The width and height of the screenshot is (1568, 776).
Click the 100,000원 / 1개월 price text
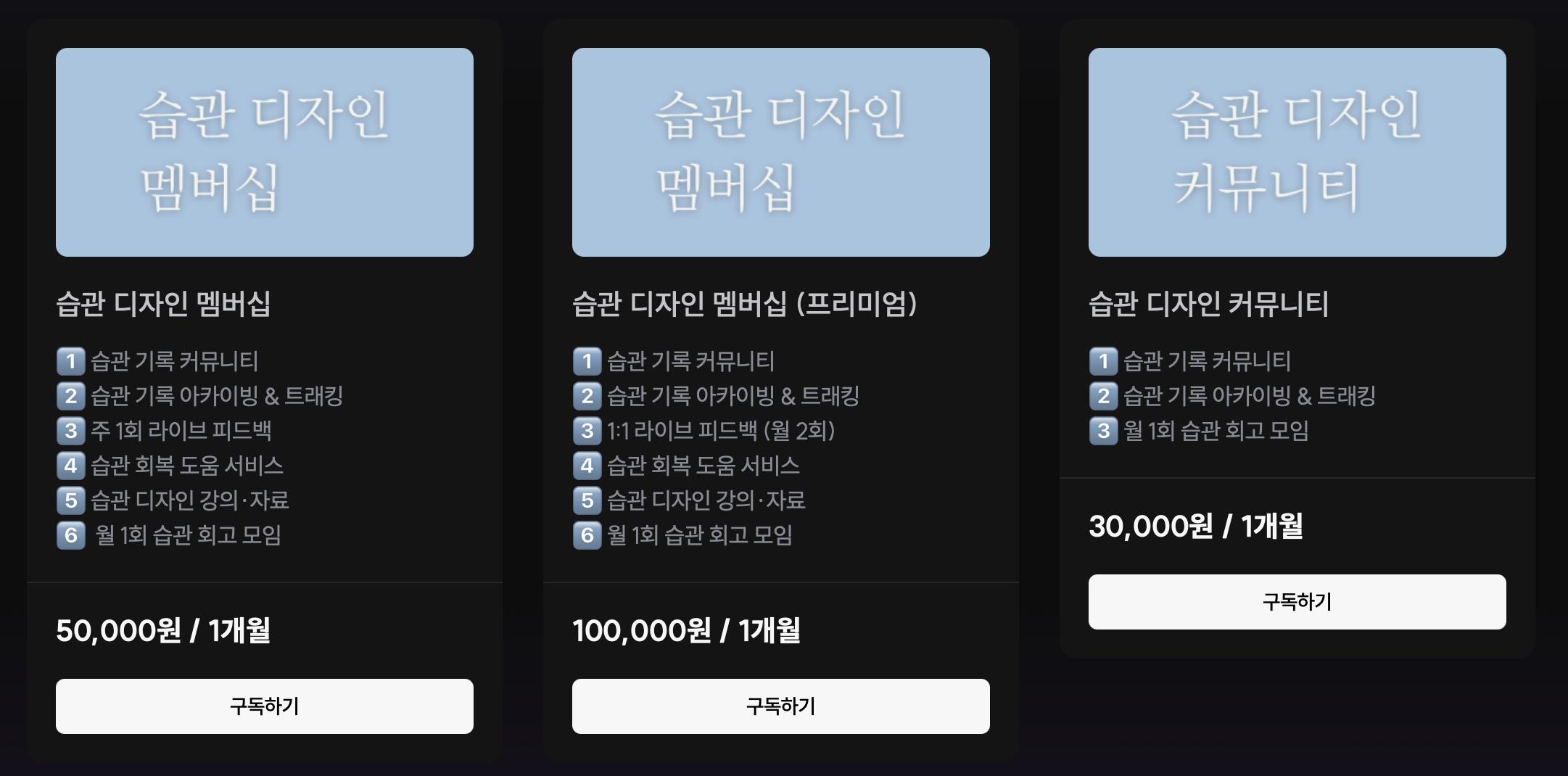point(686,632)
